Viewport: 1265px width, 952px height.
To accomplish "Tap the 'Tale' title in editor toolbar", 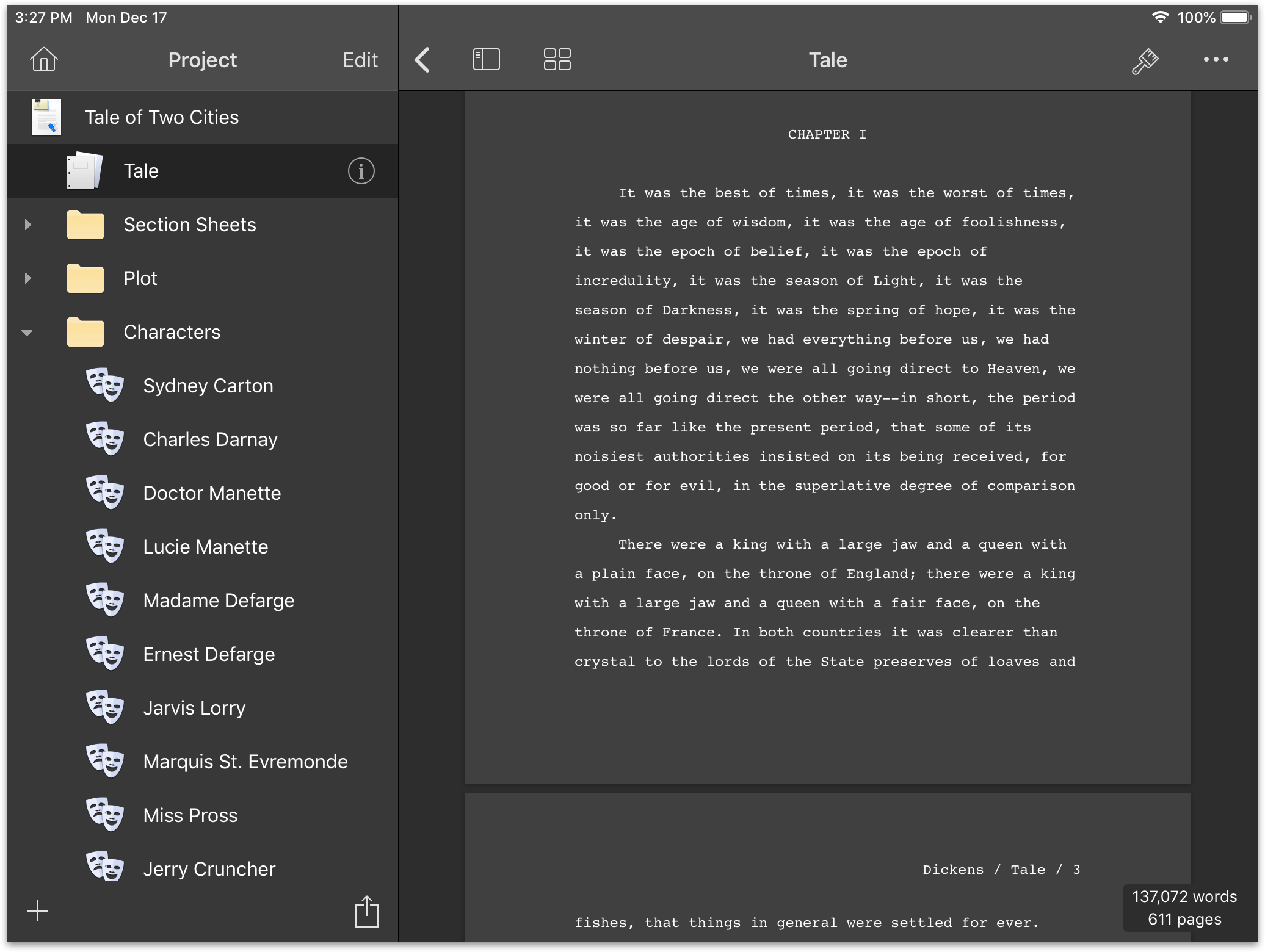I will point(828,60).
